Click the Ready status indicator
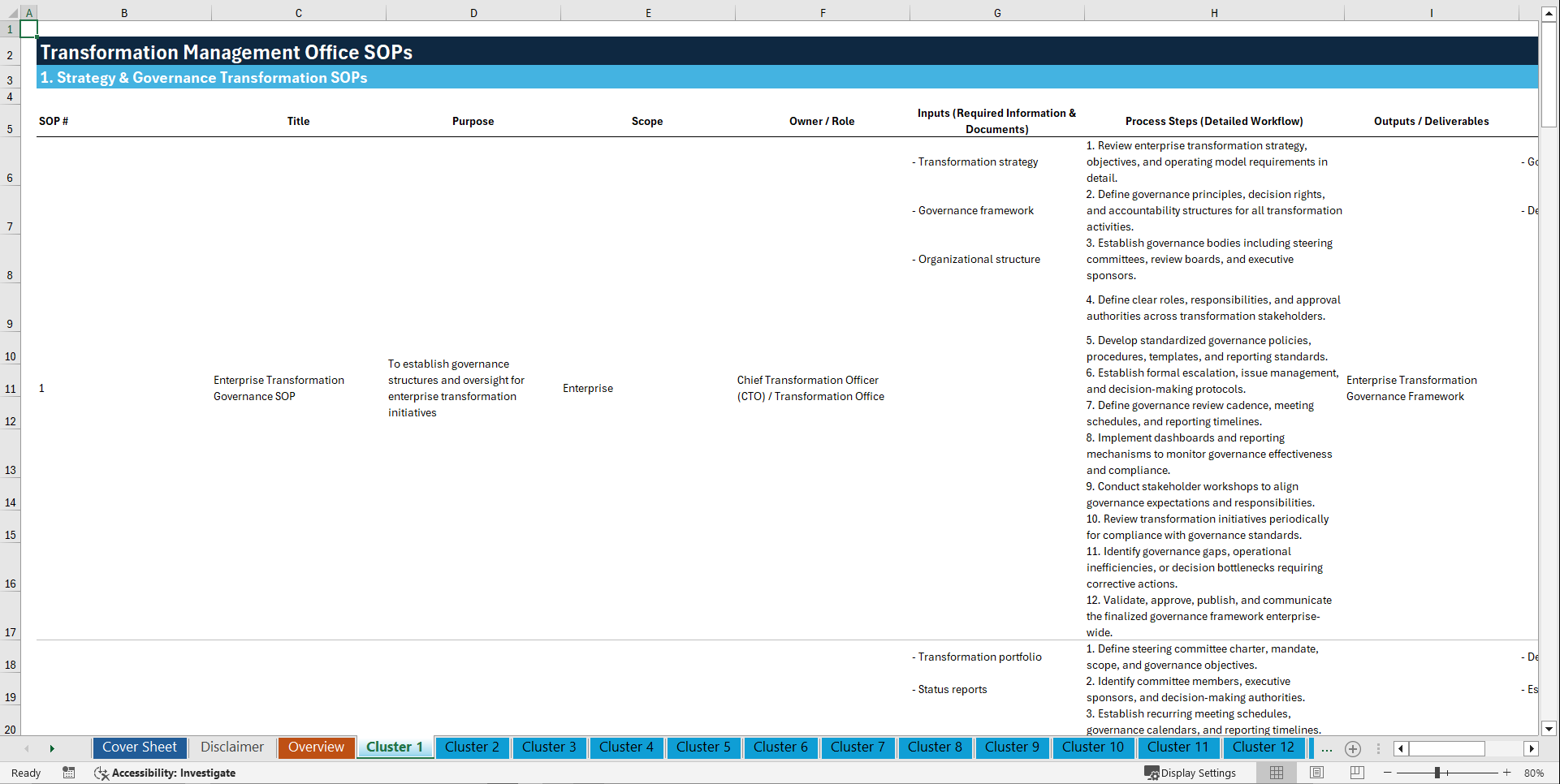 [26, 773]
